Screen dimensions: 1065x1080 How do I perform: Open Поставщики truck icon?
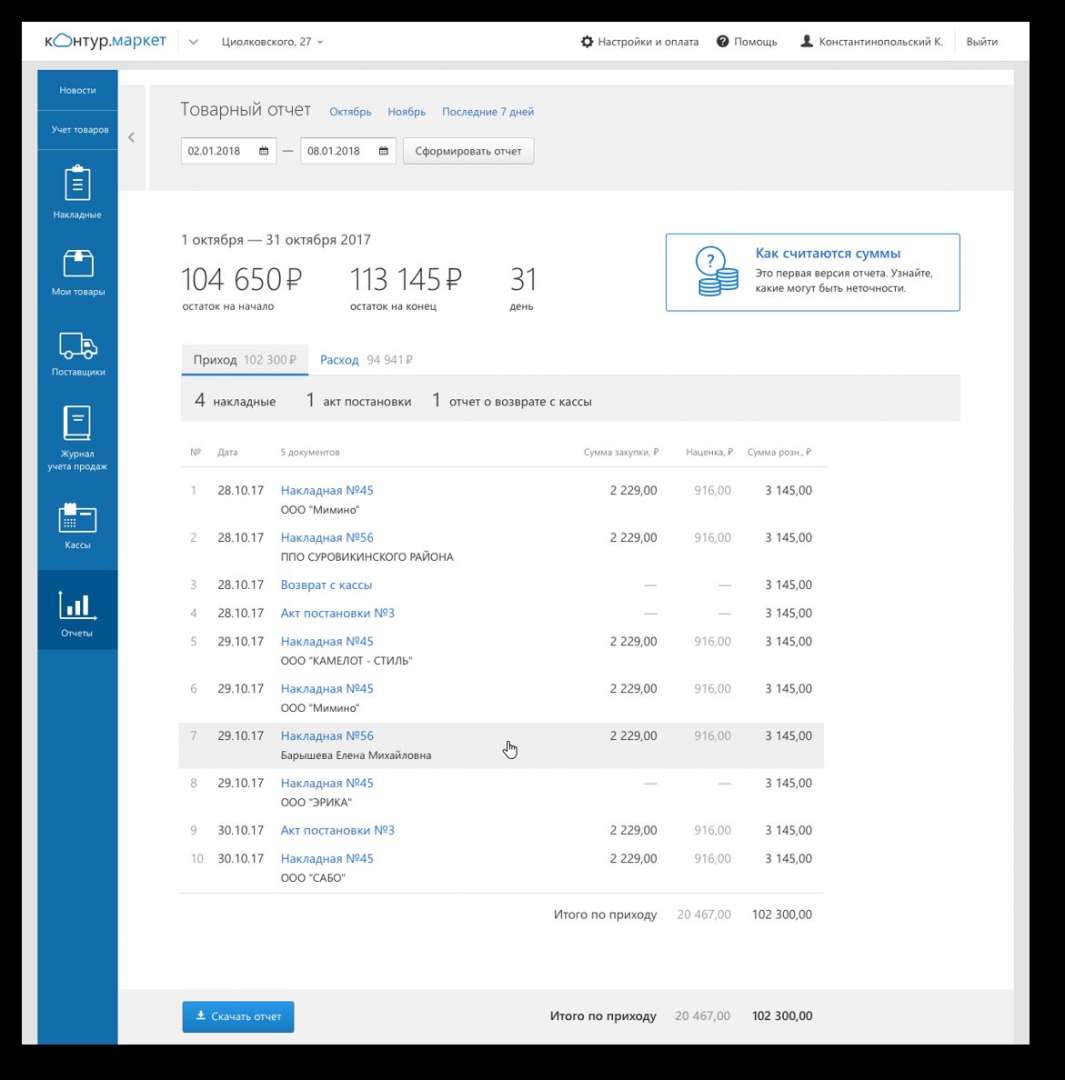tap(78, 346)
